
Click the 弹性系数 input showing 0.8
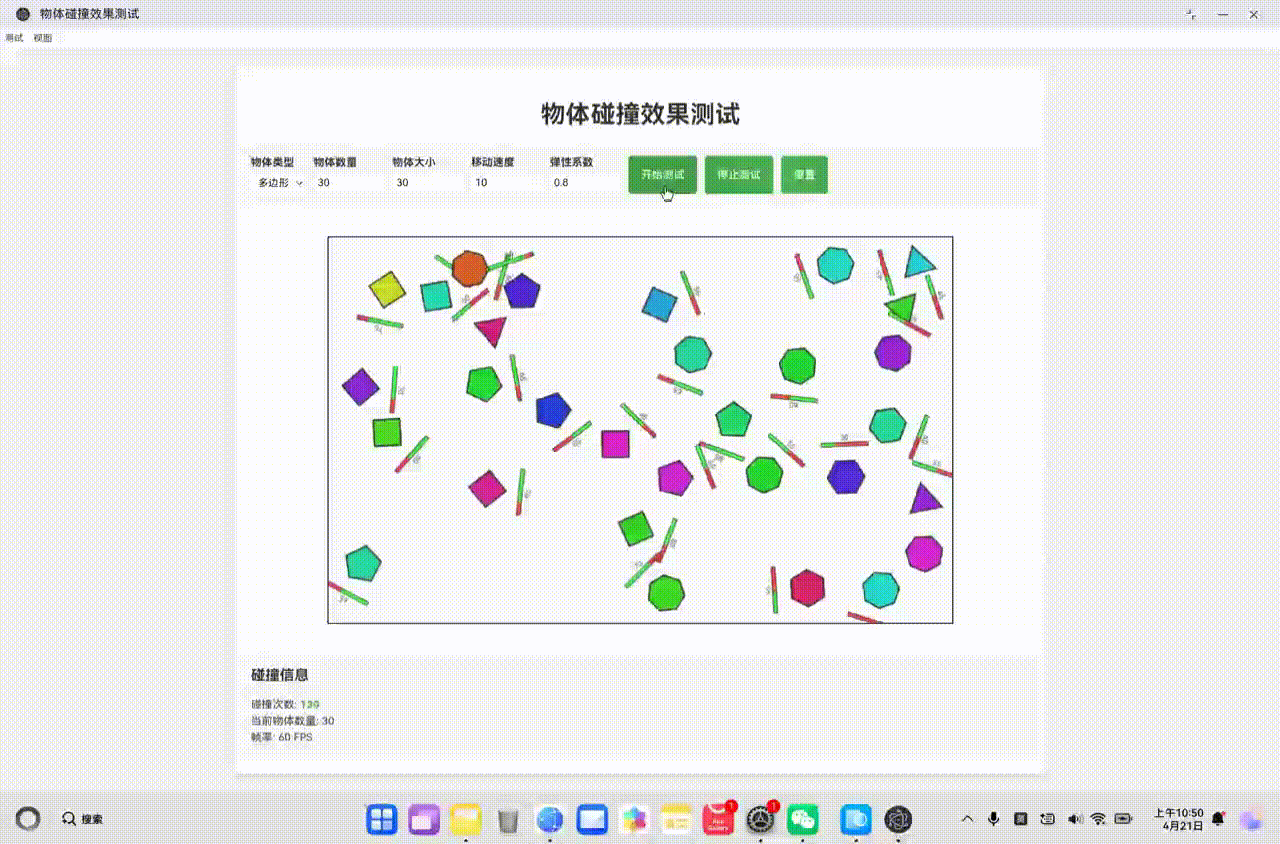coord(580,182)
